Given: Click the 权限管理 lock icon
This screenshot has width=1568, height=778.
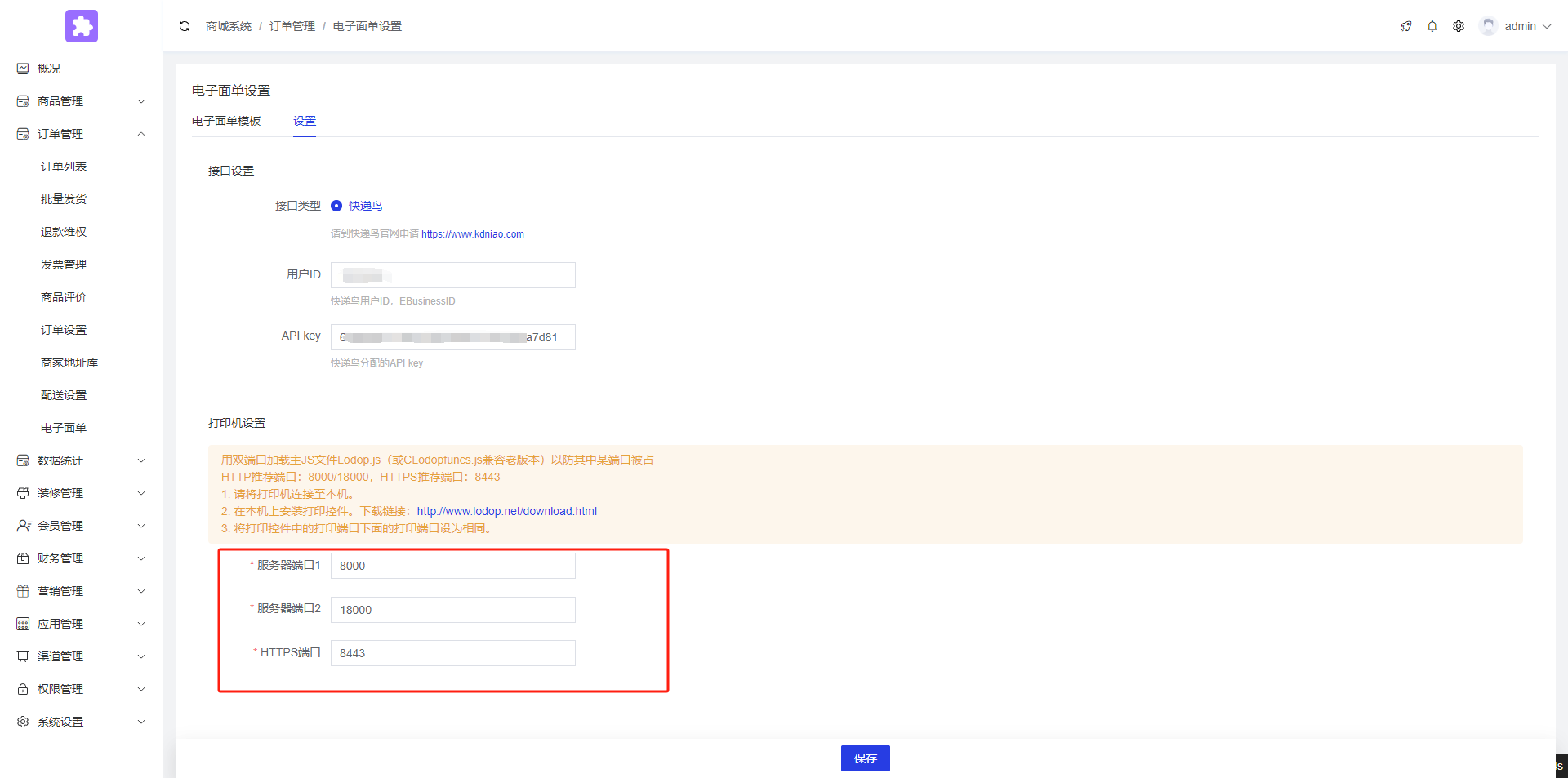Looking at the screenshot, I should pos(23,689).
